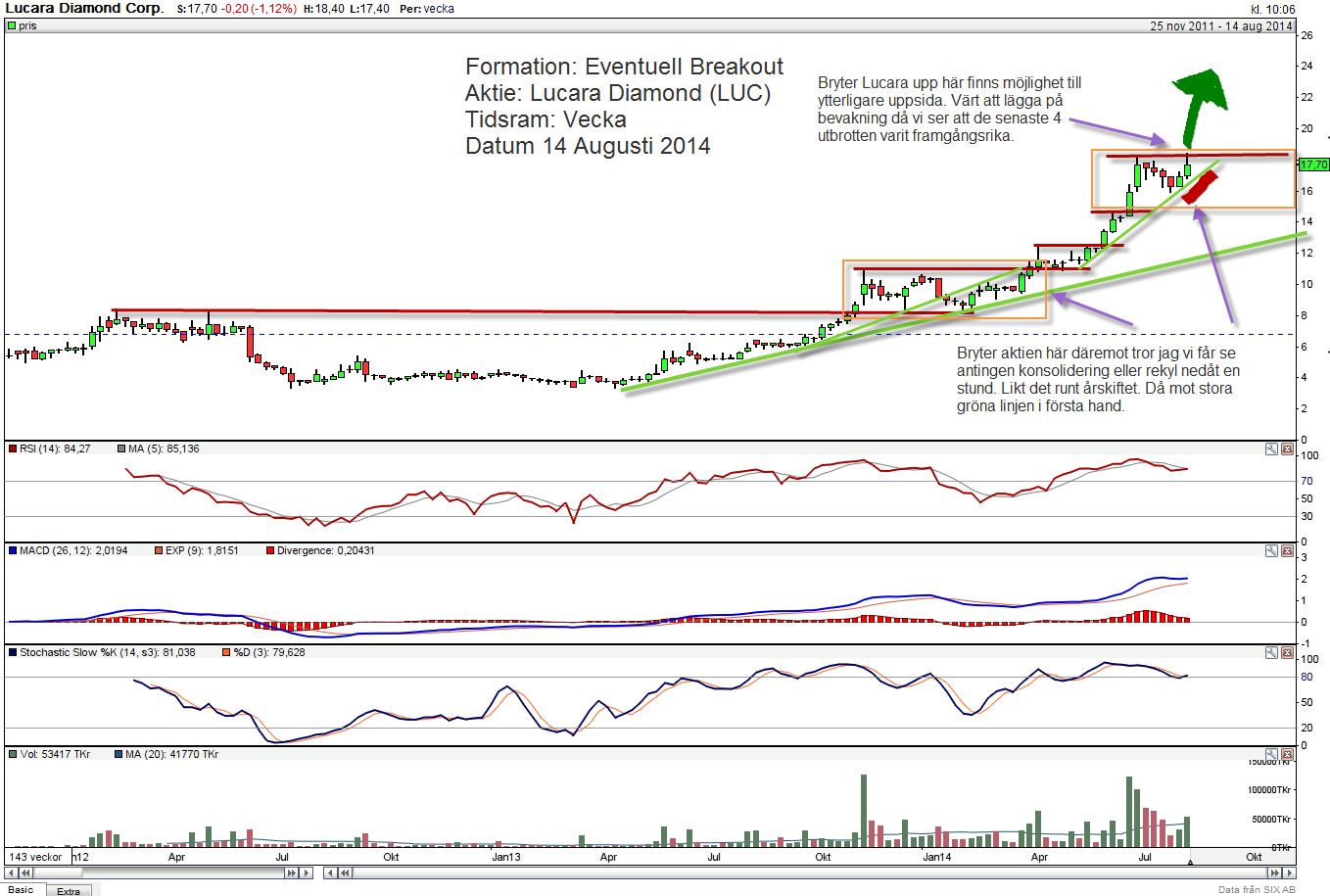Screen dimensions: 1330x896
Task: Switch to the Extra tab
Action: pyautogui.click(x=69, y=891)
